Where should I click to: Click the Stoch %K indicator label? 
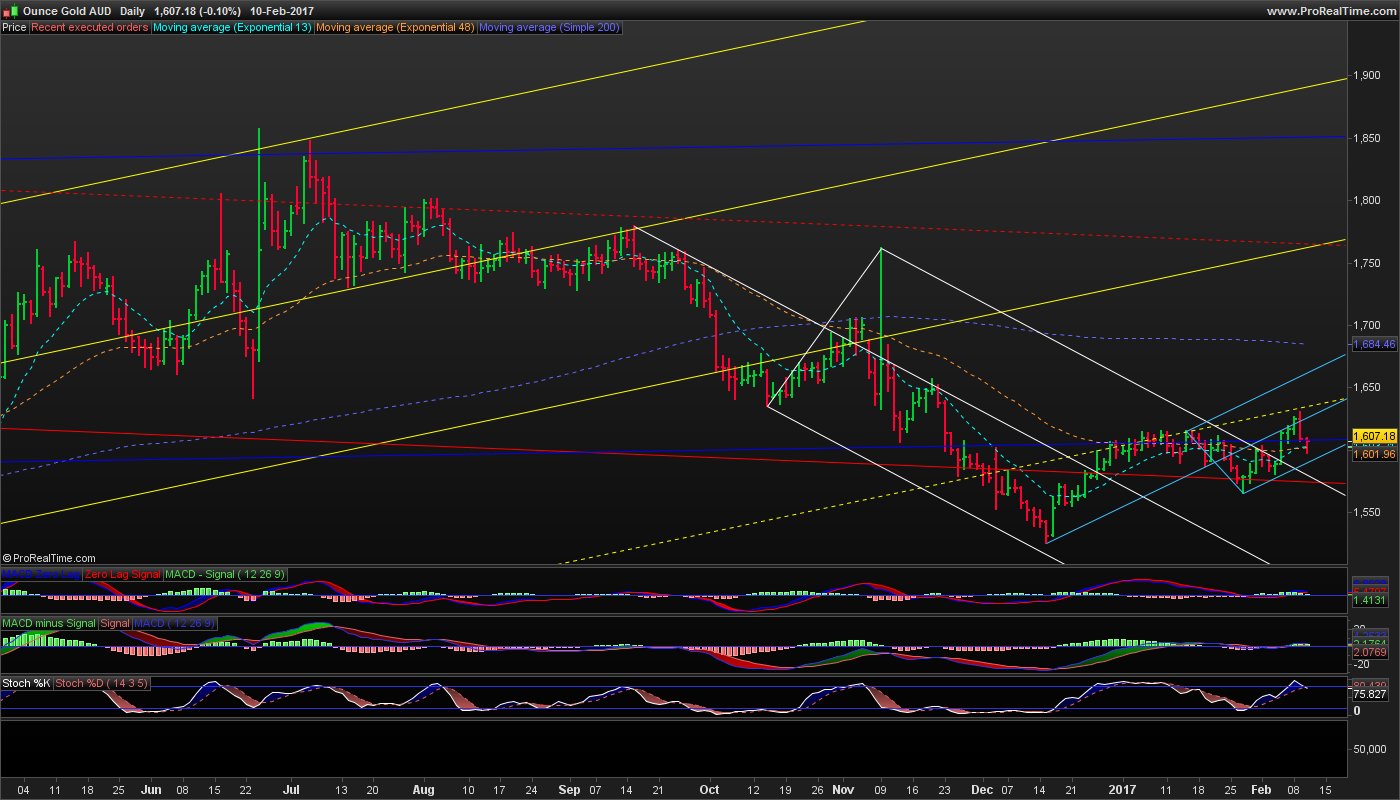[x=26, y=683]
